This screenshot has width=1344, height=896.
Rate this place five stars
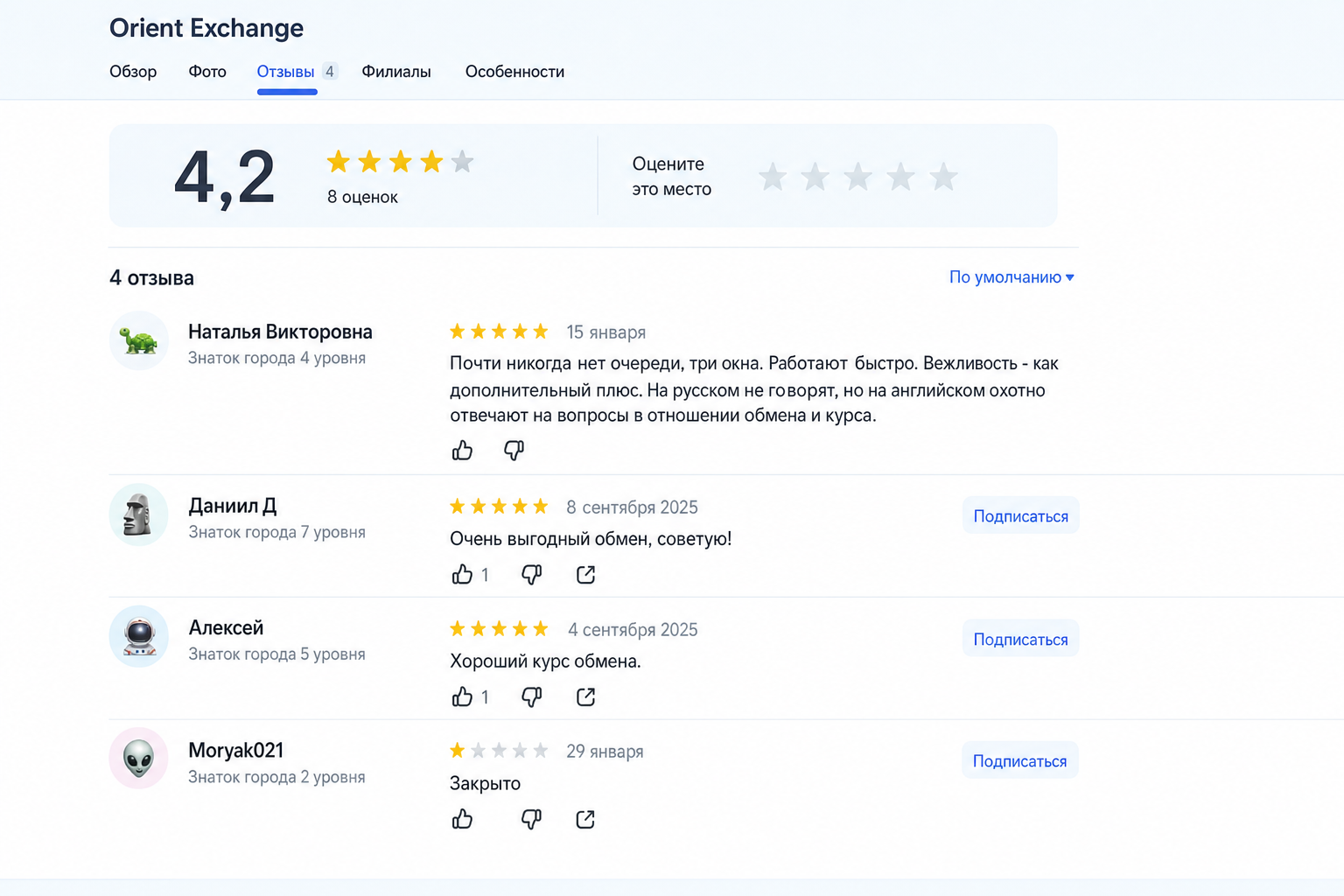[x=943, y=177]
